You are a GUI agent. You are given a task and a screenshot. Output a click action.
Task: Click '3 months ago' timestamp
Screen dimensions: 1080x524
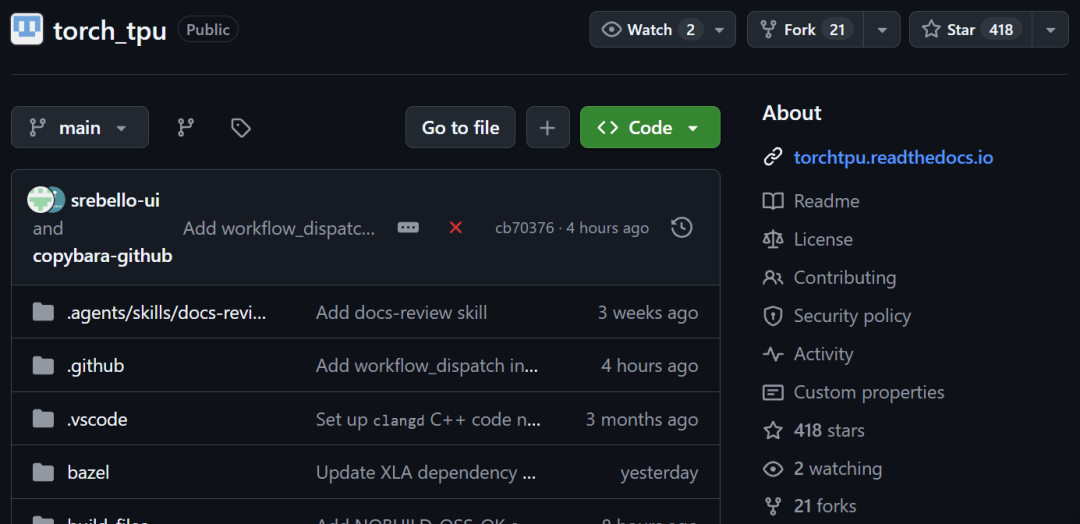click(x=642, y=419)
